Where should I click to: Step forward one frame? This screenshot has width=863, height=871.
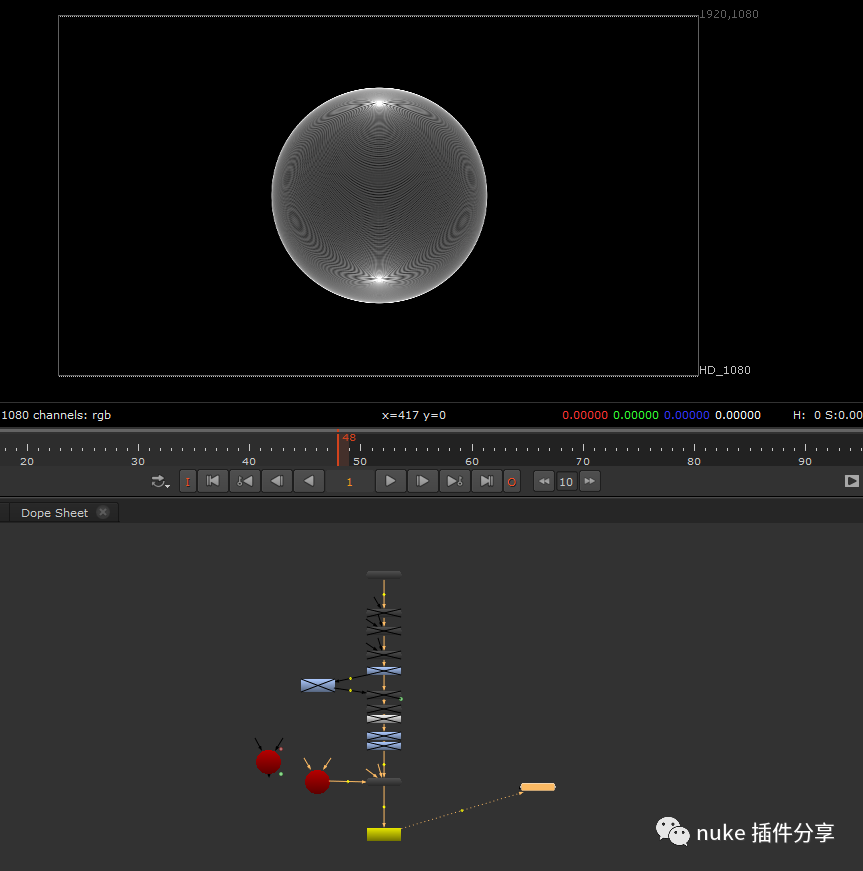click(x=422, y=481)
